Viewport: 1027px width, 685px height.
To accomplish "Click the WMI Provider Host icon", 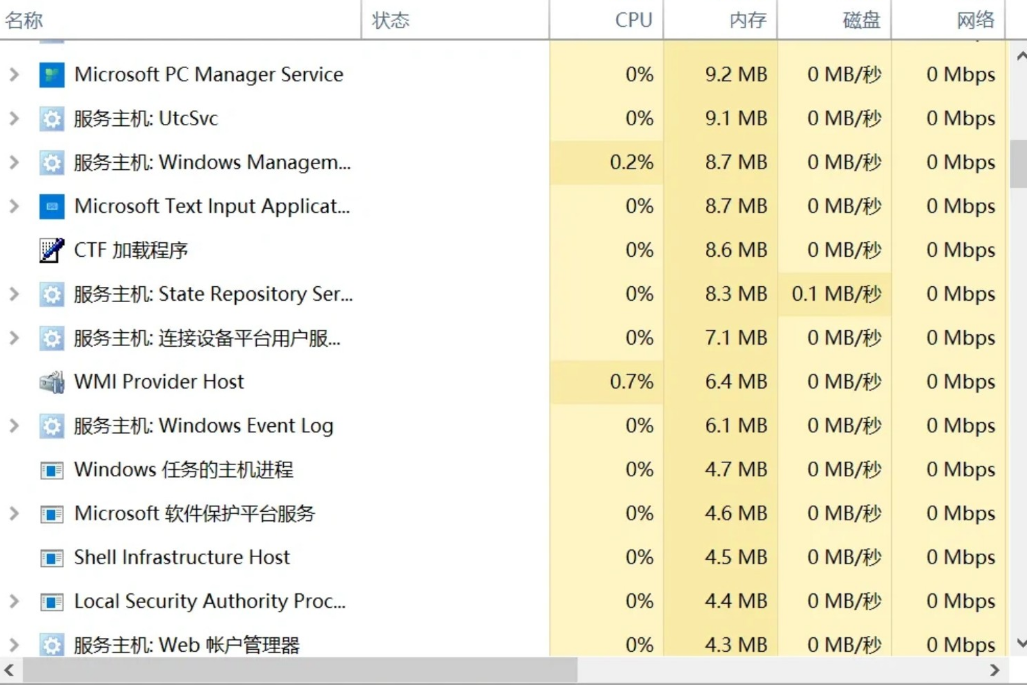I will coord(52,382).
